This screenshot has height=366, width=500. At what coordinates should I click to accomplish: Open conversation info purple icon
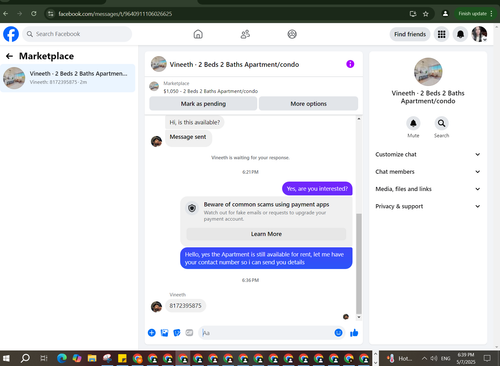click(x=350, y=64)
